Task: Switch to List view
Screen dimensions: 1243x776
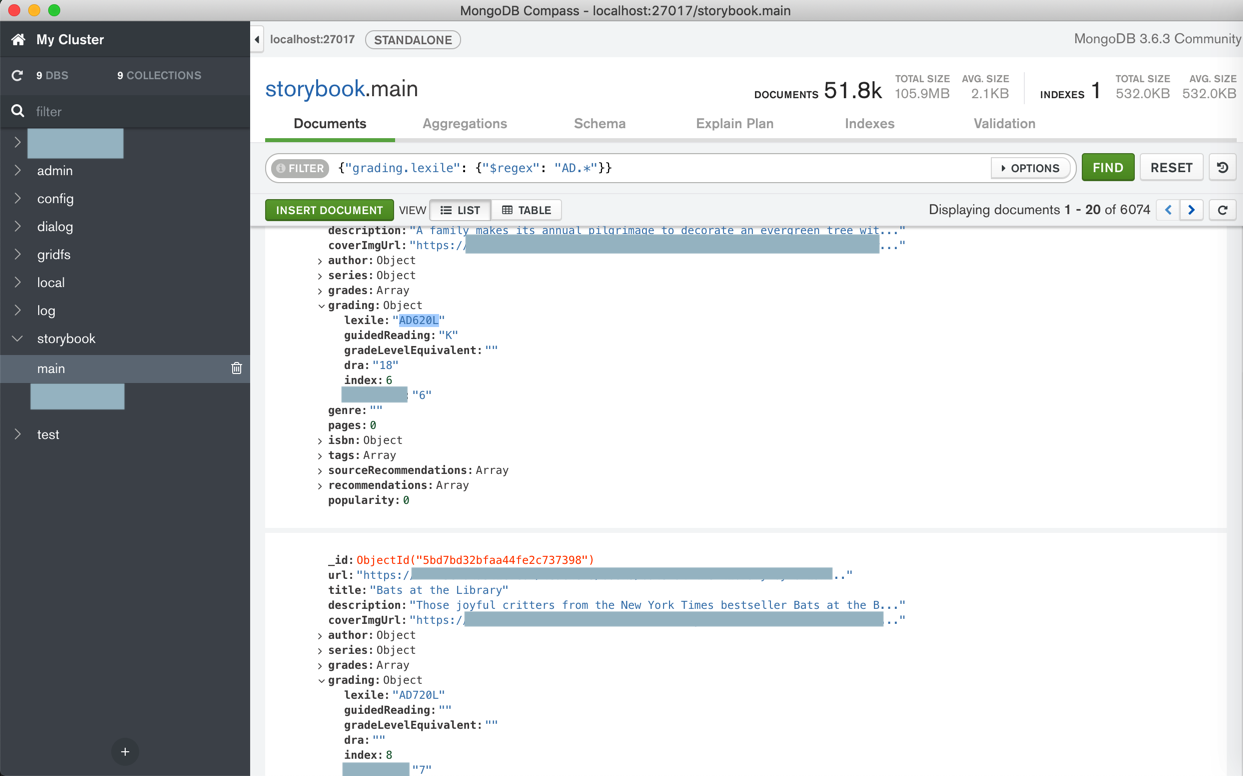Action: [x=460, y=210]
